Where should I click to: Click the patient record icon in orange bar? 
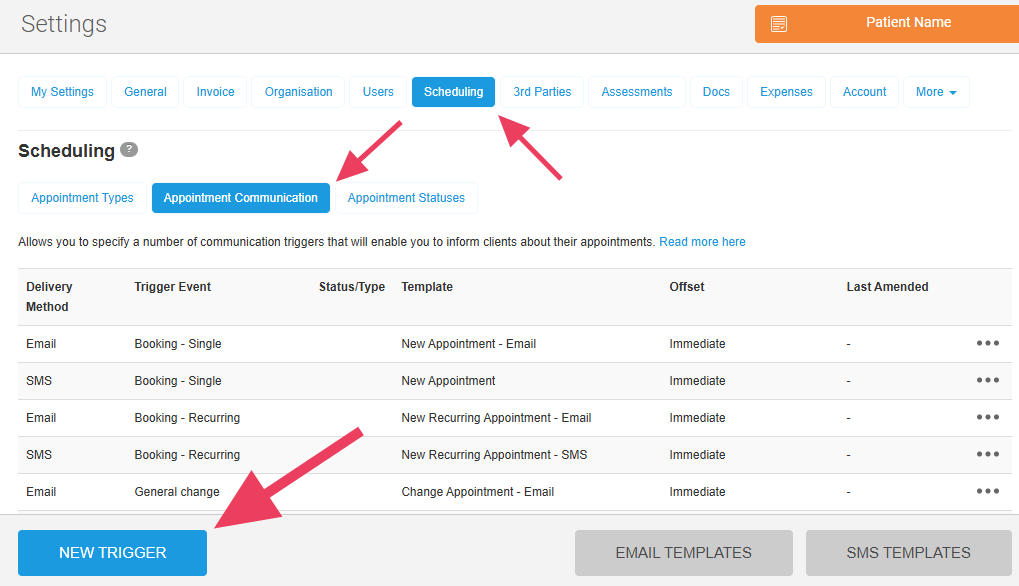click(779, 23)
